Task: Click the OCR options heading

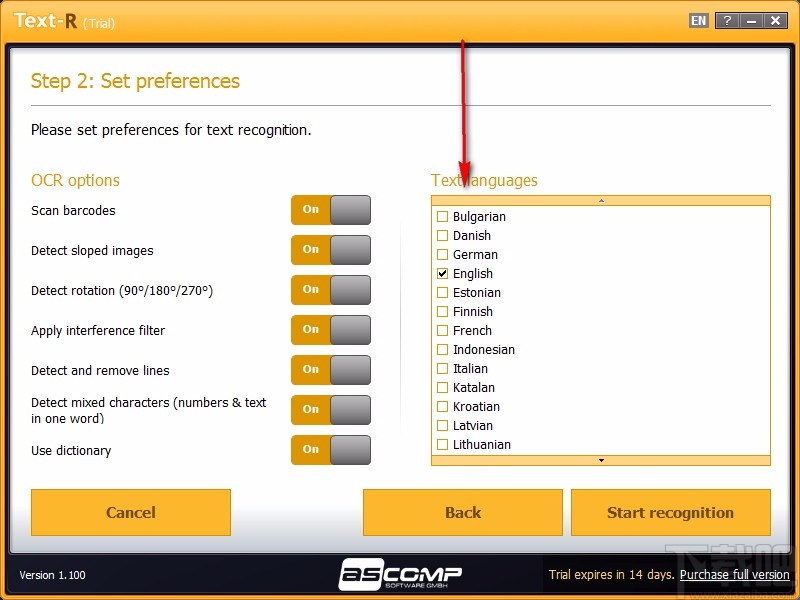Action: tap(76, 180)
